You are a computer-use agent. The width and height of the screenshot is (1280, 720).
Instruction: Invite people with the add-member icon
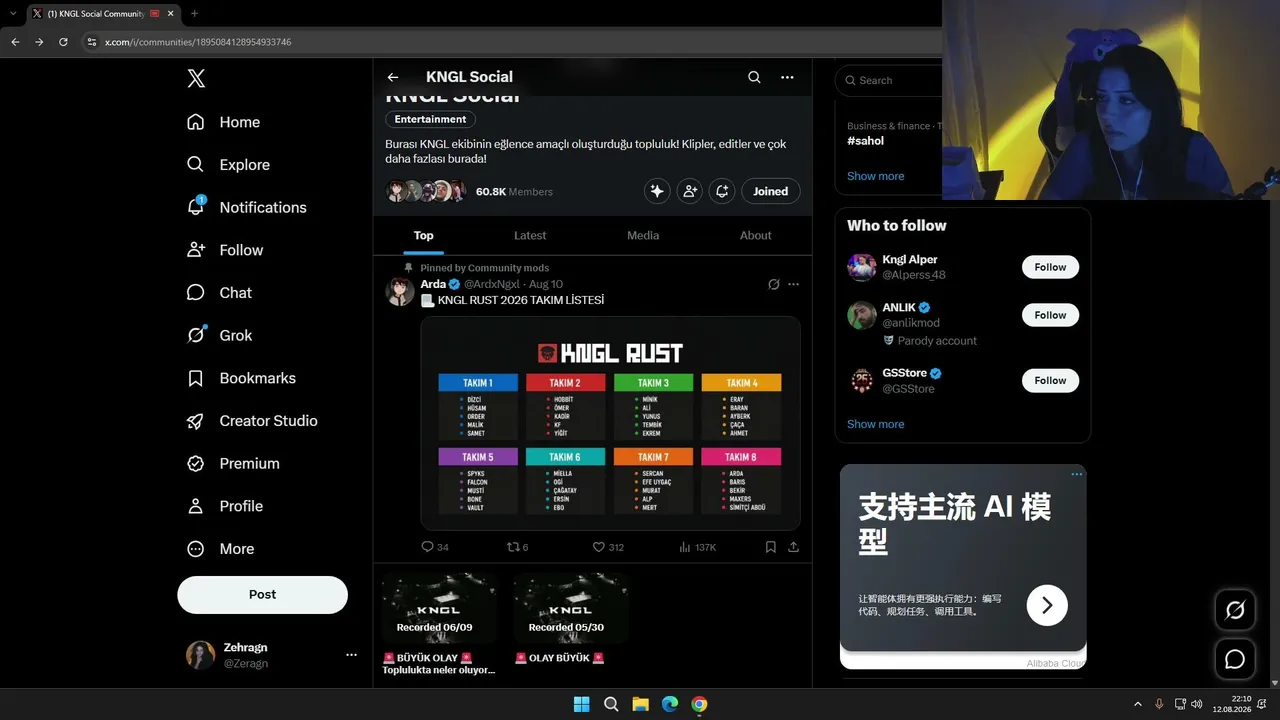coord(689,191)
